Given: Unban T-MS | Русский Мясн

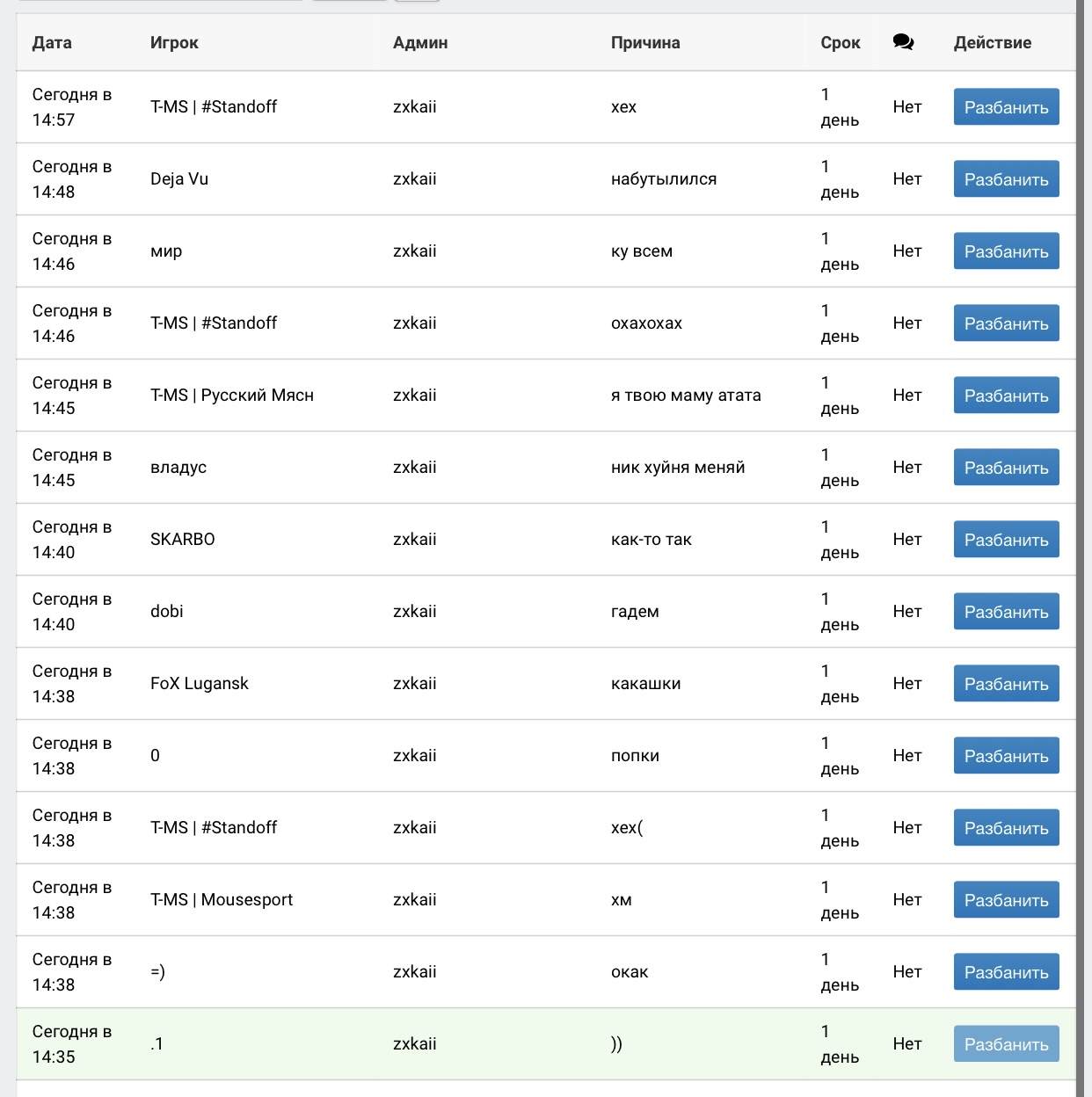Looking at the screenshot, I should coord(1006,396).
